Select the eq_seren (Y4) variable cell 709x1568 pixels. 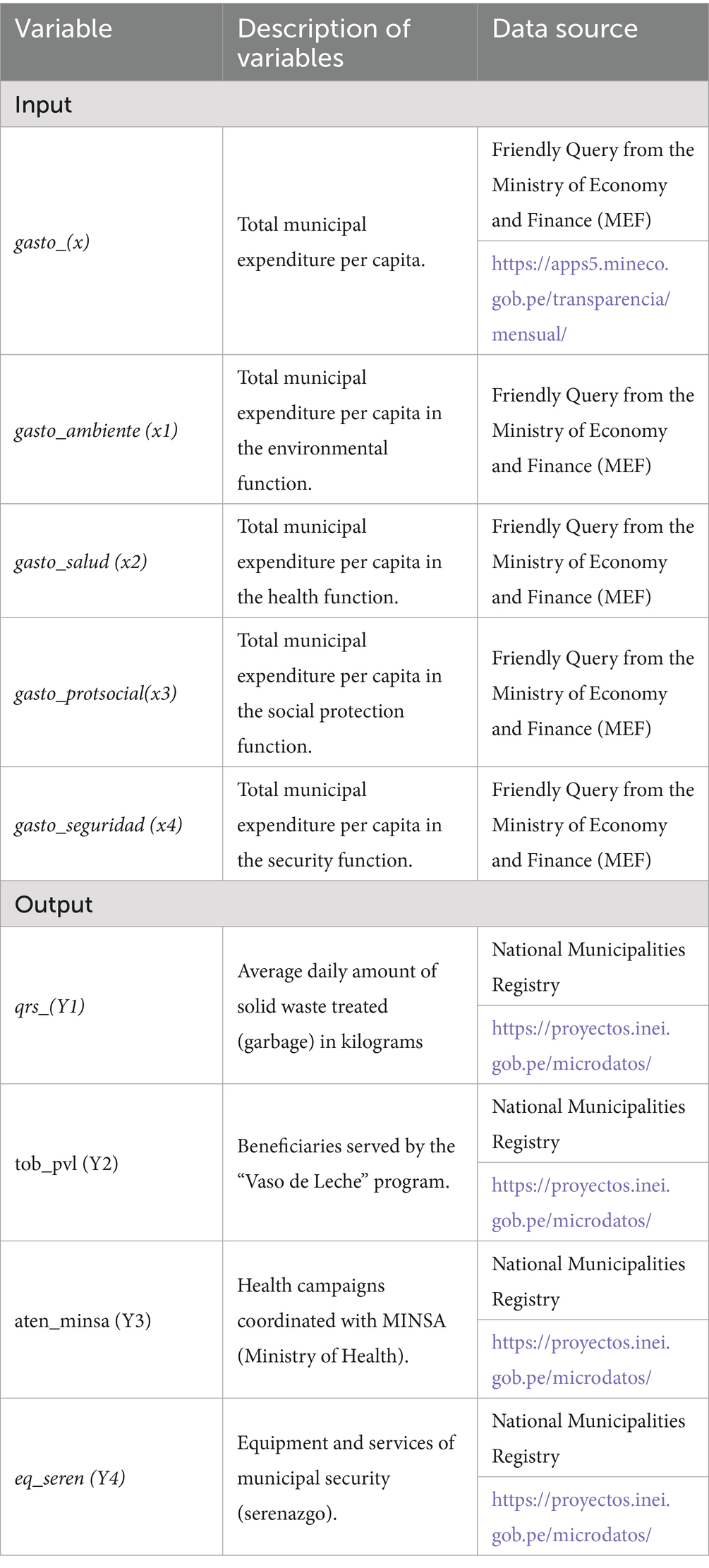coord(70,1478)
